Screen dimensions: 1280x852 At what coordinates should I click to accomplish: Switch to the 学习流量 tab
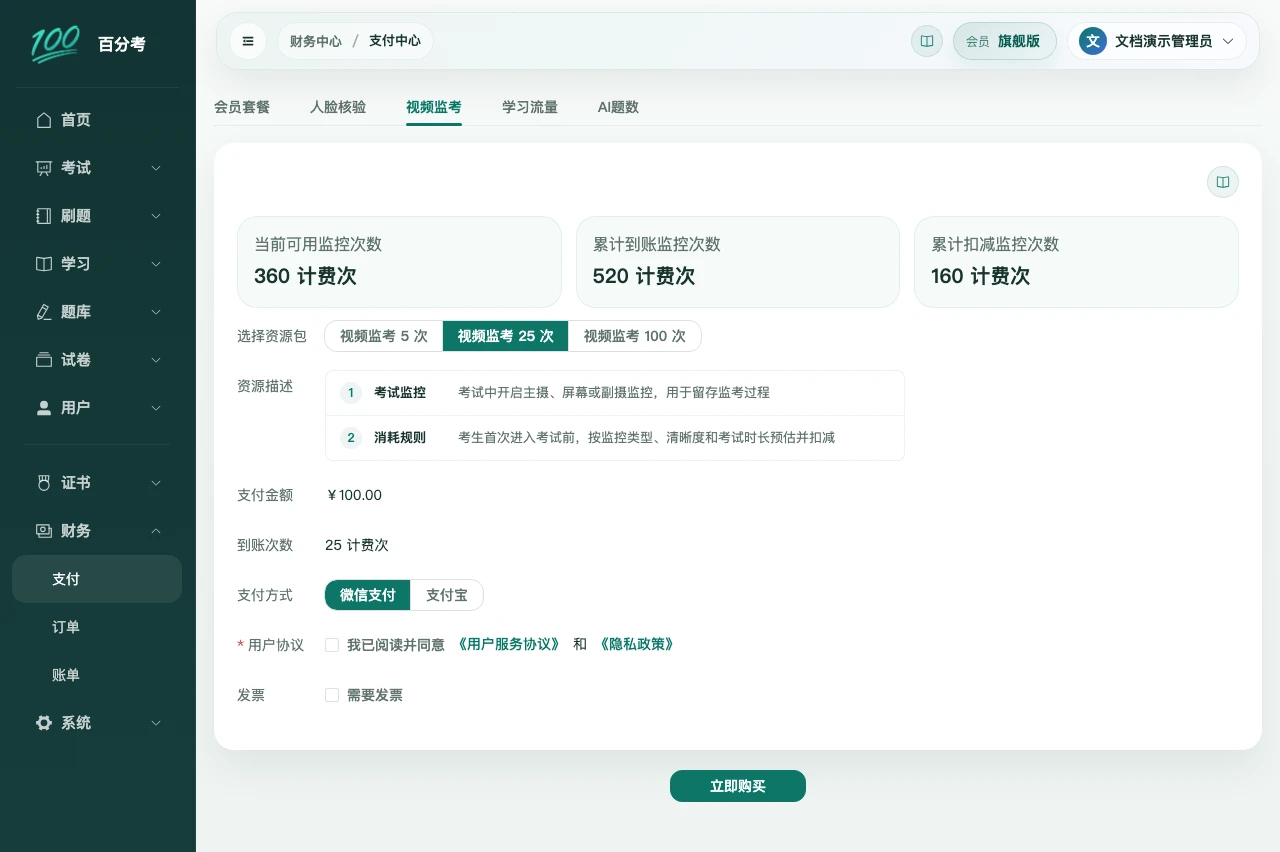coord(530,107)
